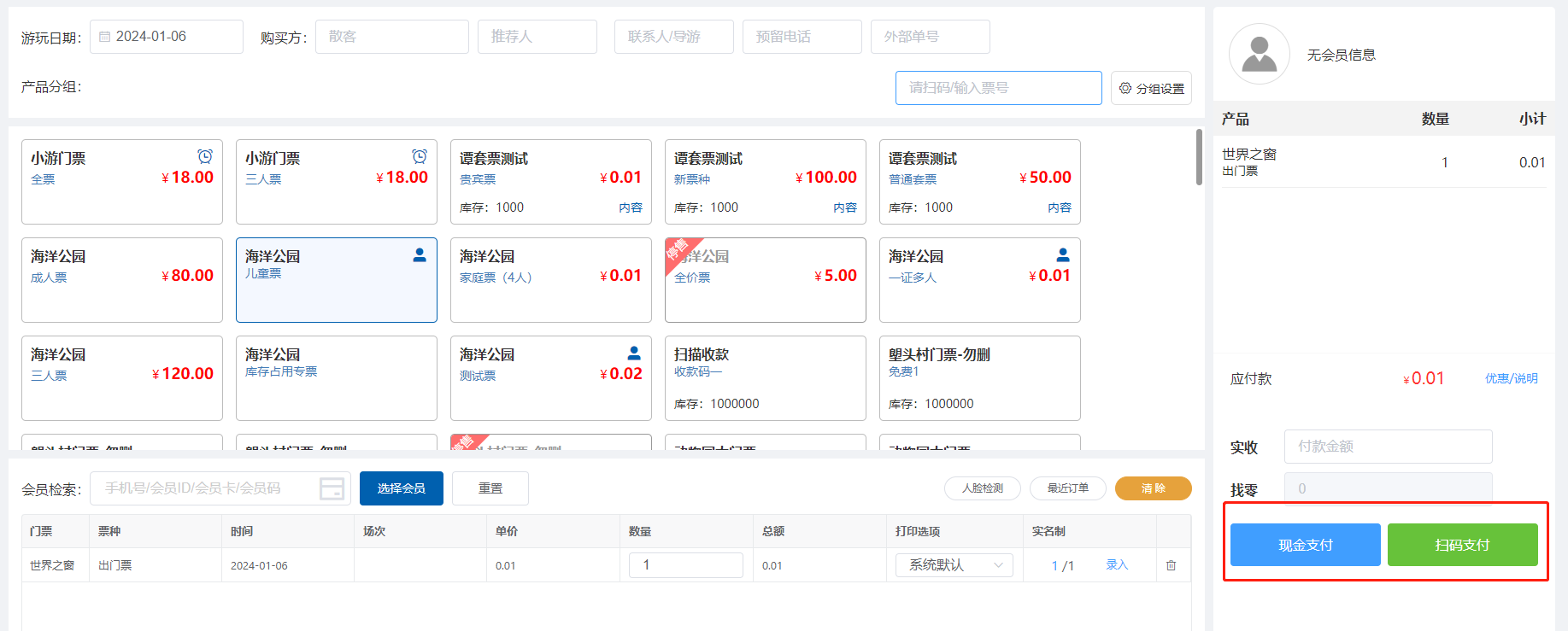
Task: Click the trash icon in the order row
Action: [x=1171, y=565]
